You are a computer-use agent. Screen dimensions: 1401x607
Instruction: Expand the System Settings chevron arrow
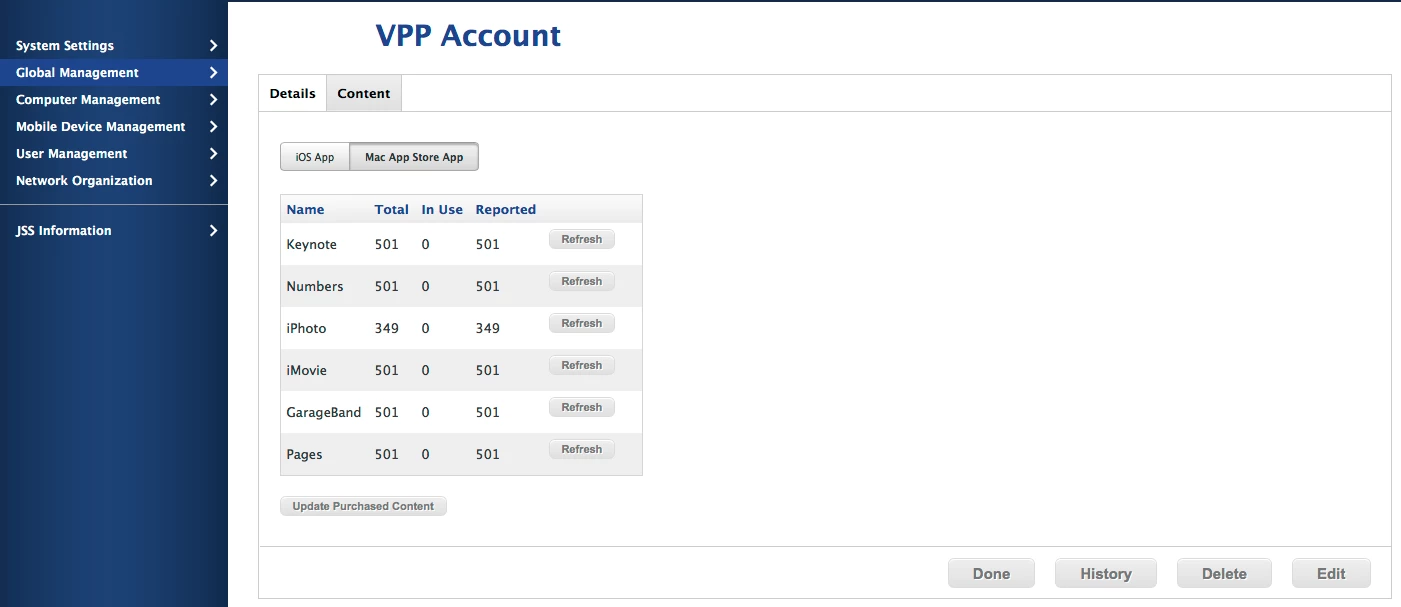point(213,46)
